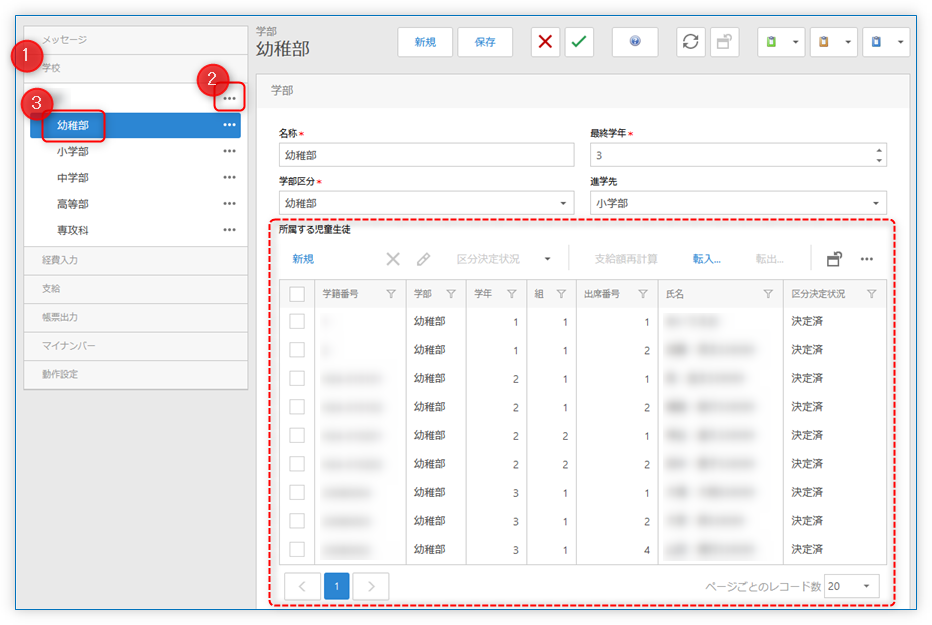Click the delete X icon in the student grid toolbar
This screenshot has width=932, height=625.
pyautogui.click(x=393, y=259)
